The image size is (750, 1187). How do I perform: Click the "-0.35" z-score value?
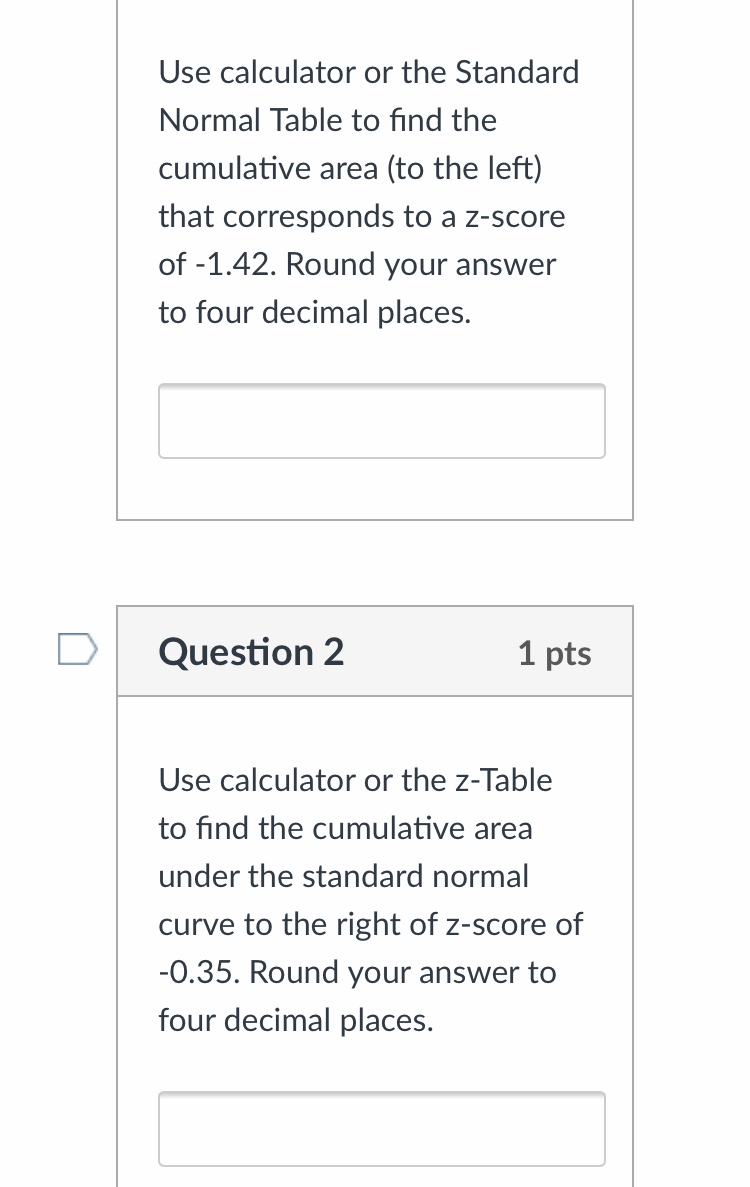pyautogui.click(x=199, y=972)
